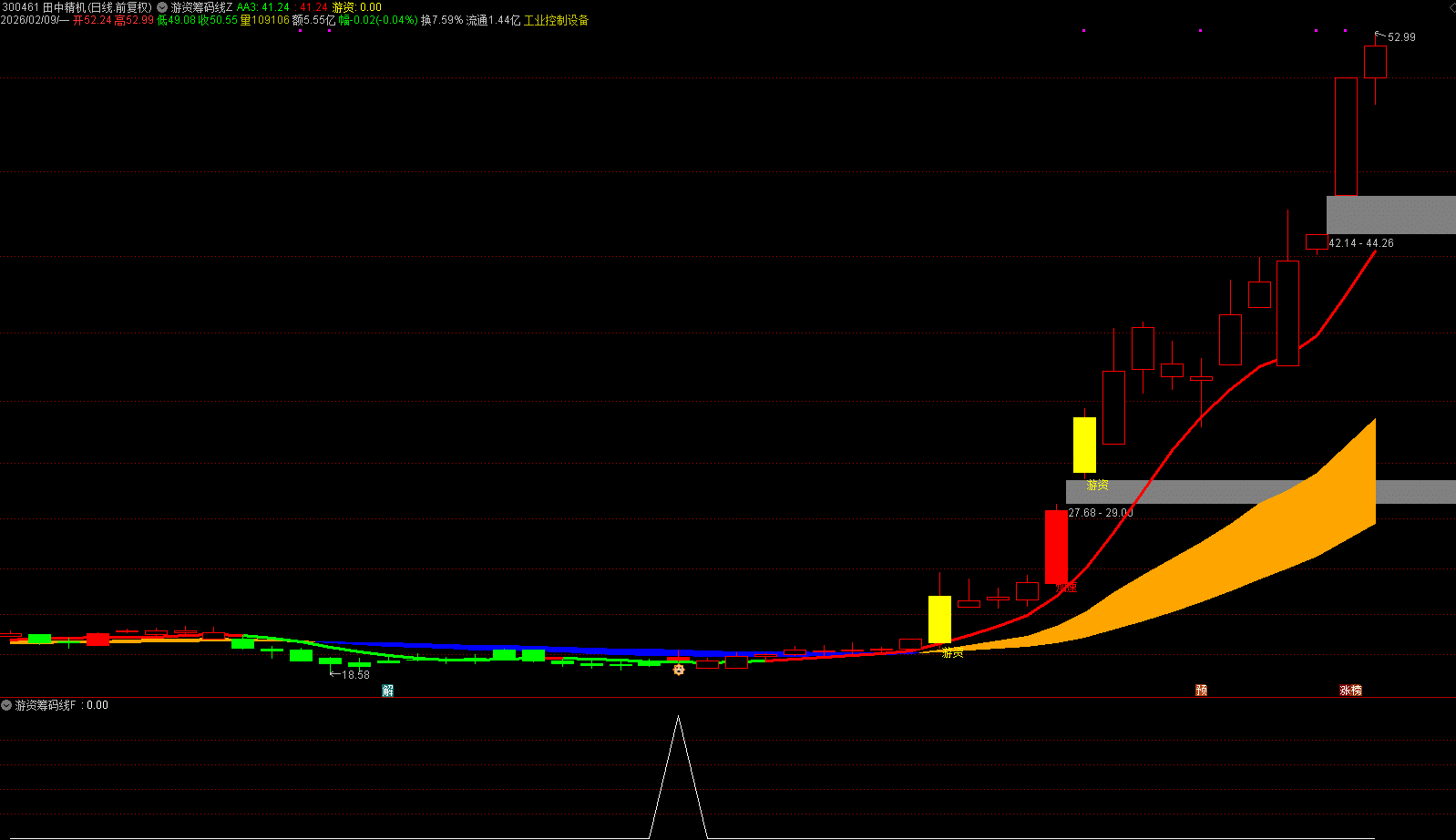Click the topmost latest candlestick near 52.99
The width and height of the screenshot is (1456, 840).
coord(1375,62)
